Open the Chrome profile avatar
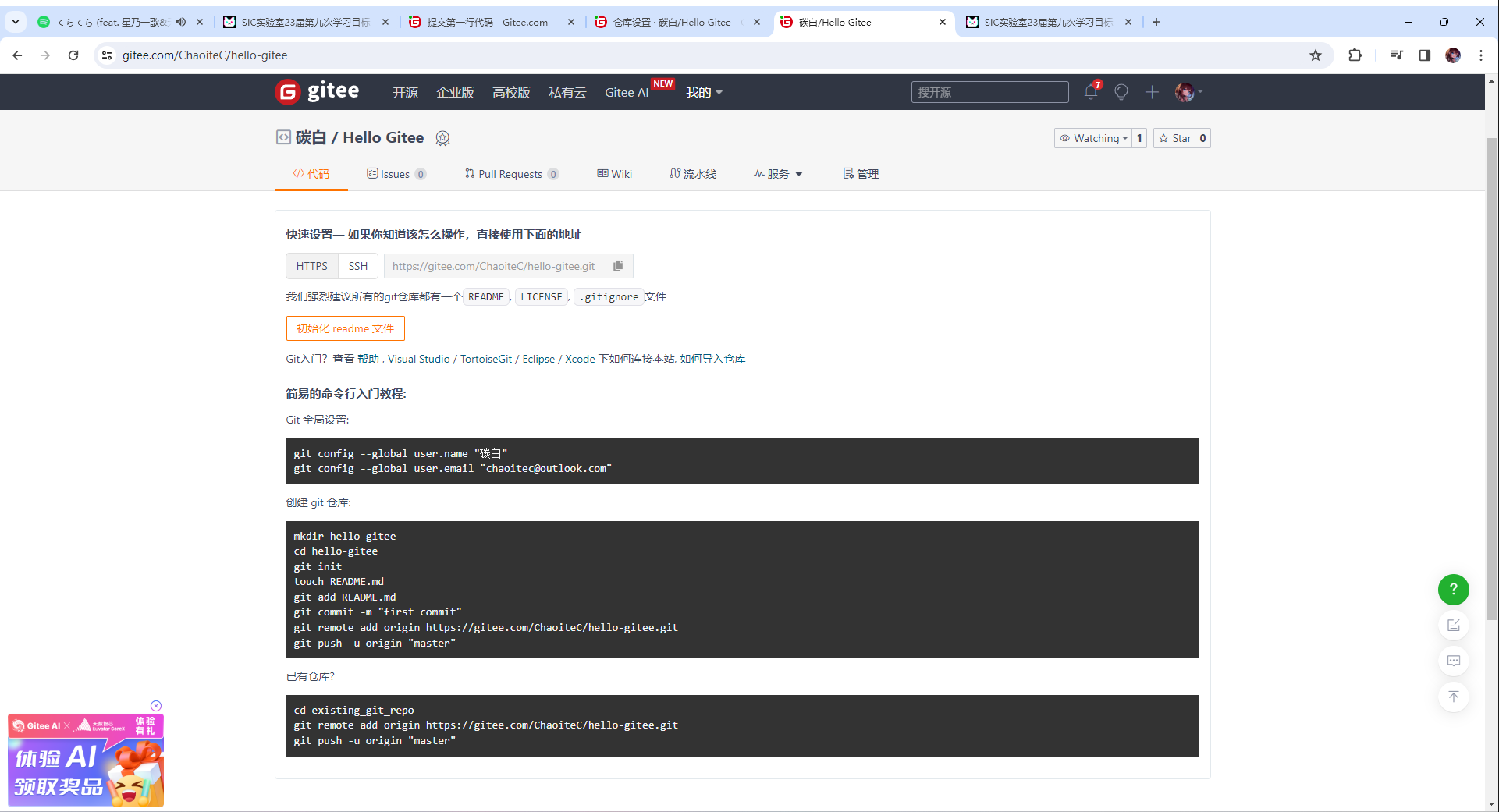 coord(1453,55)
